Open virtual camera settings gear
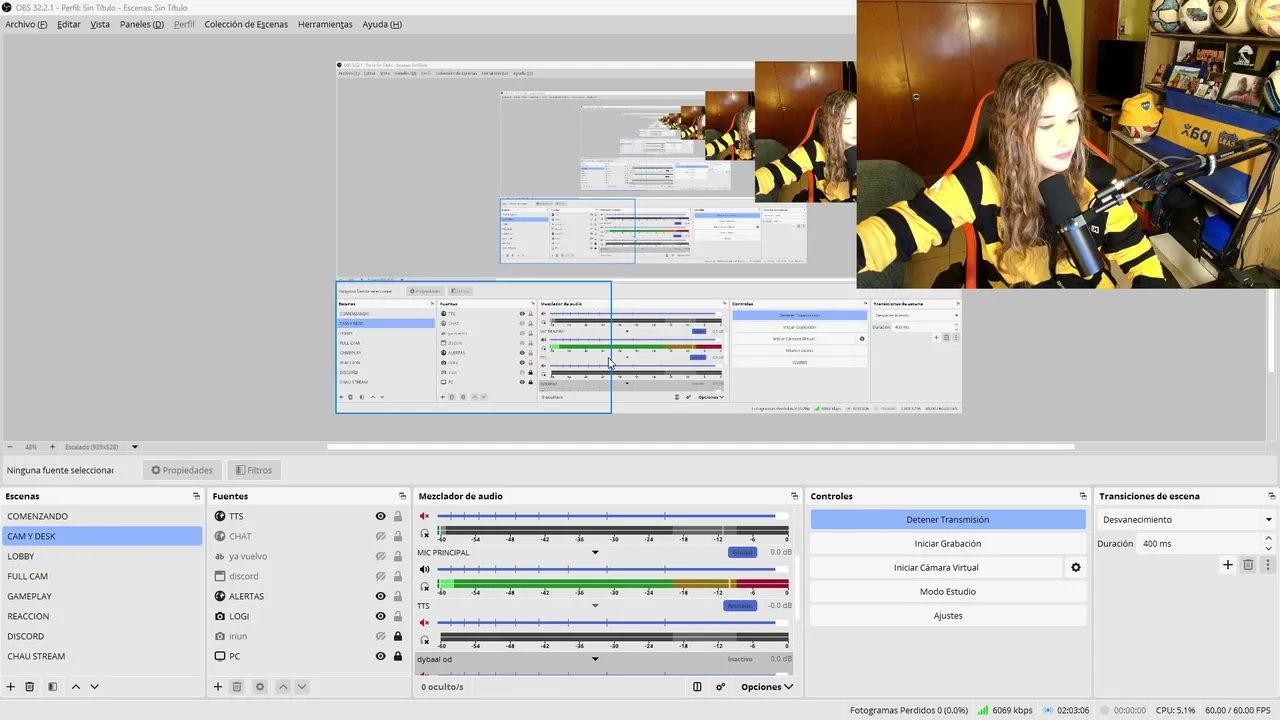 [x=1076, y=568]
